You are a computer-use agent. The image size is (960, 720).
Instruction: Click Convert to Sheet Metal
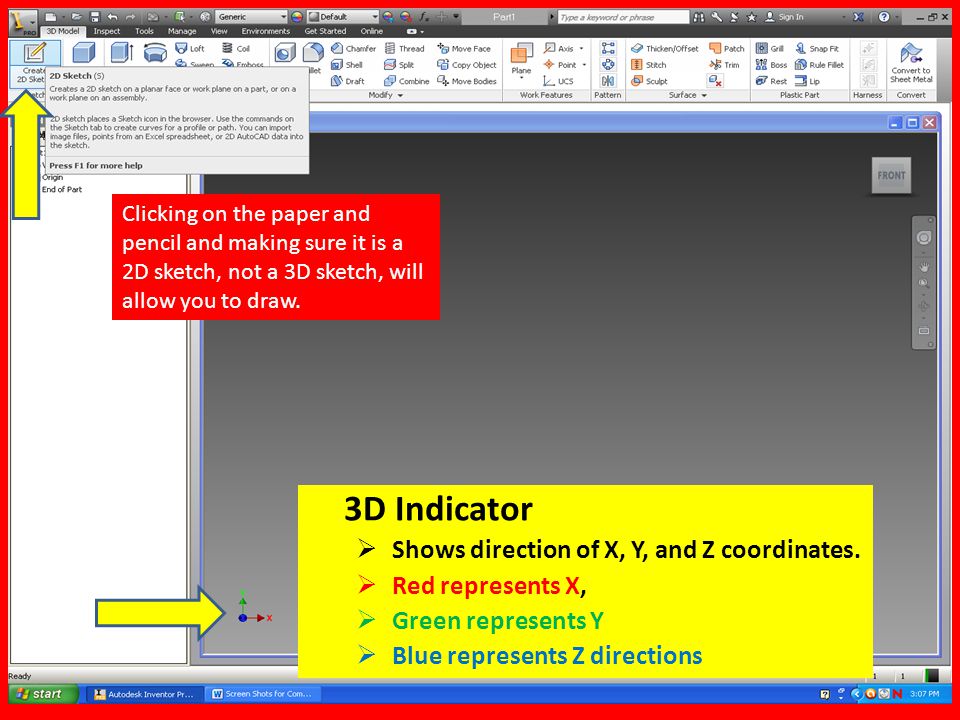(911, 62)
